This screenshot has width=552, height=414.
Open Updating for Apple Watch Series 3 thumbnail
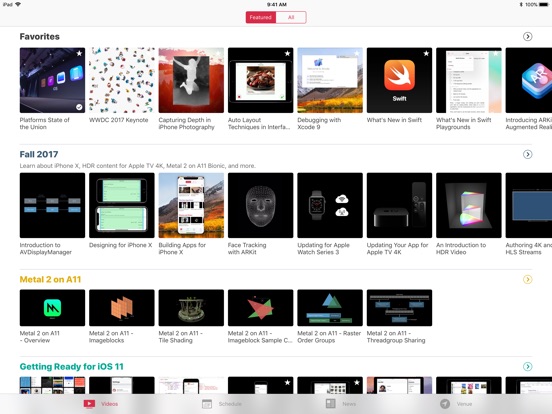pyautogui.click(x=330, y=205)
